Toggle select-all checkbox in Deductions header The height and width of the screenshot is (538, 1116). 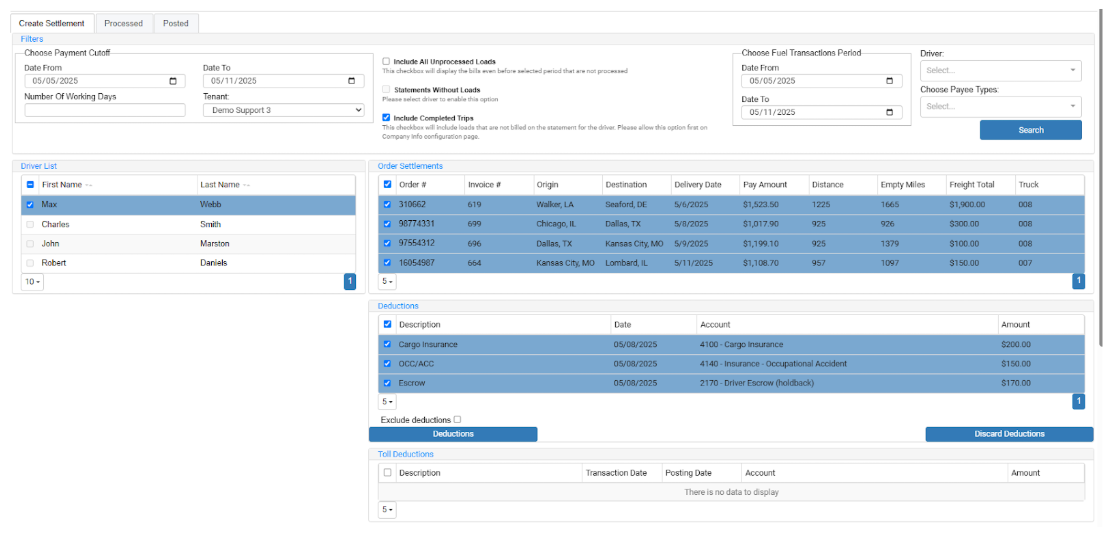click(387, 325)
